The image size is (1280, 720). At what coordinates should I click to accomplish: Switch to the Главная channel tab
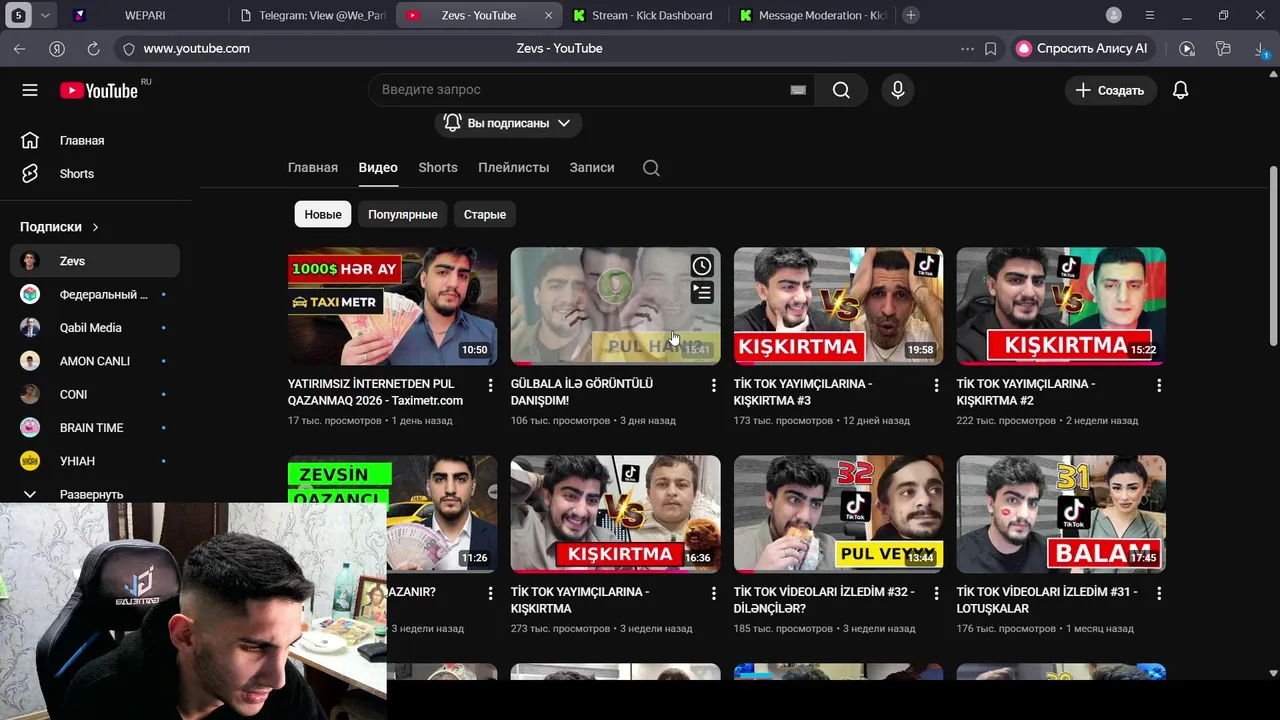pyautogui.click(x=313, y=167)
